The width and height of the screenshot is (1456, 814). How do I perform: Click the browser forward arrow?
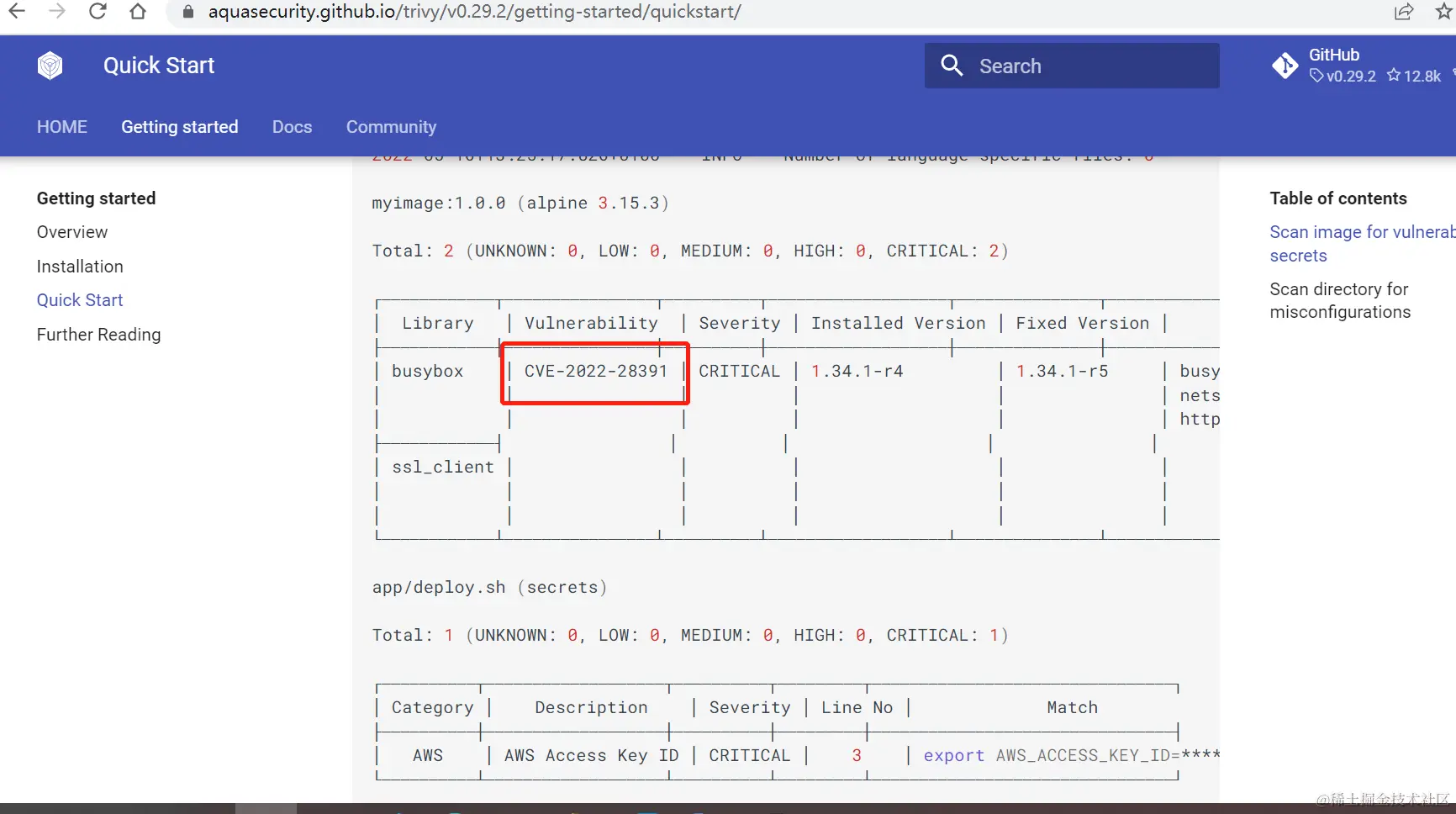click(57, 12)
